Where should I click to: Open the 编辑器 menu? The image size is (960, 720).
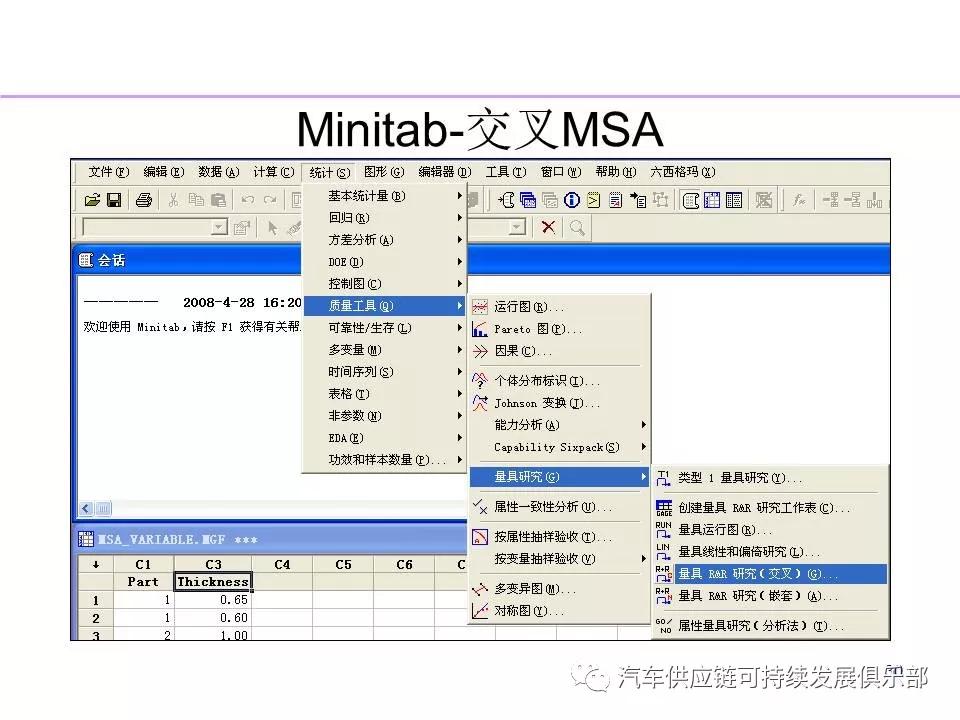[445, 172]
